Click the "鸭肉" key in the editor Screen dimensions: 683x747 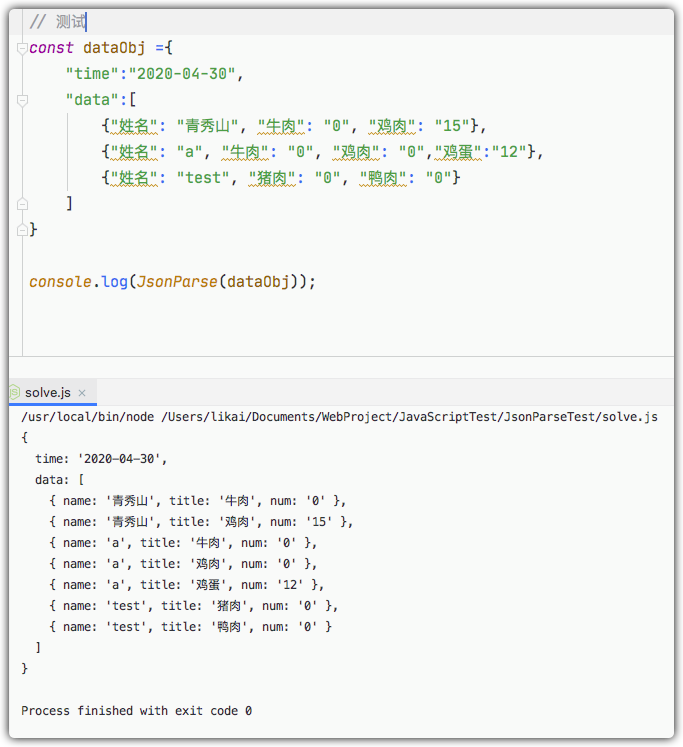(383, 178)
